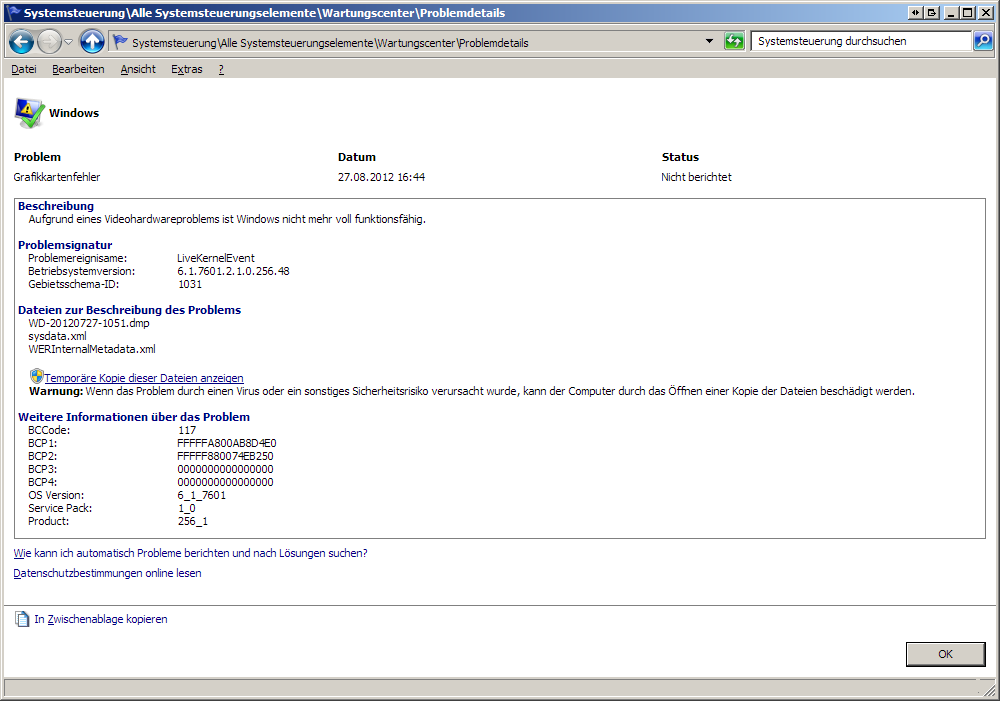Open Datenschutzbestimmungen online lesen link
The width and height of the screenshot is (1000, 701).
pos(107,573)
